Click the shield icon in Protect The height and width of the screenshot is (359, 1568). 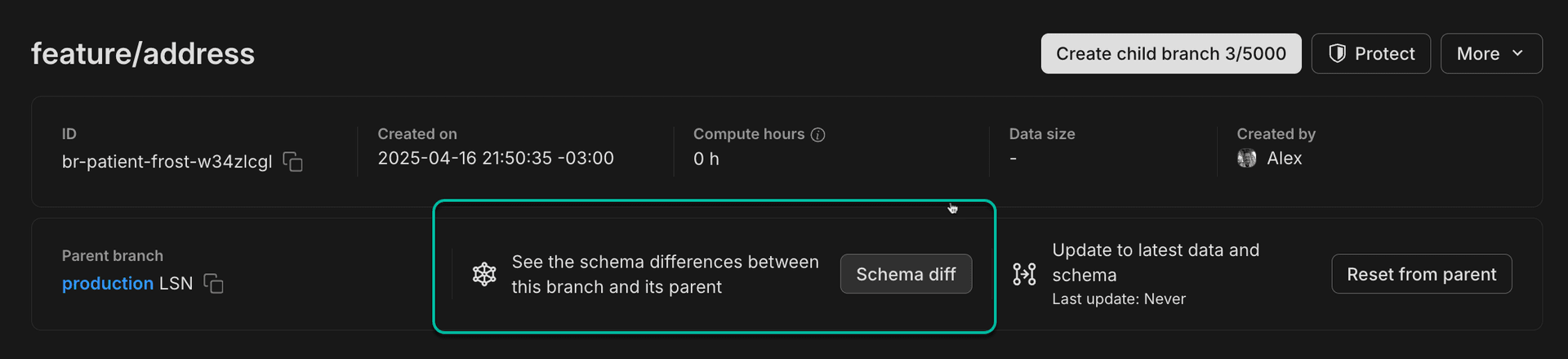[x=1337, y=54]
